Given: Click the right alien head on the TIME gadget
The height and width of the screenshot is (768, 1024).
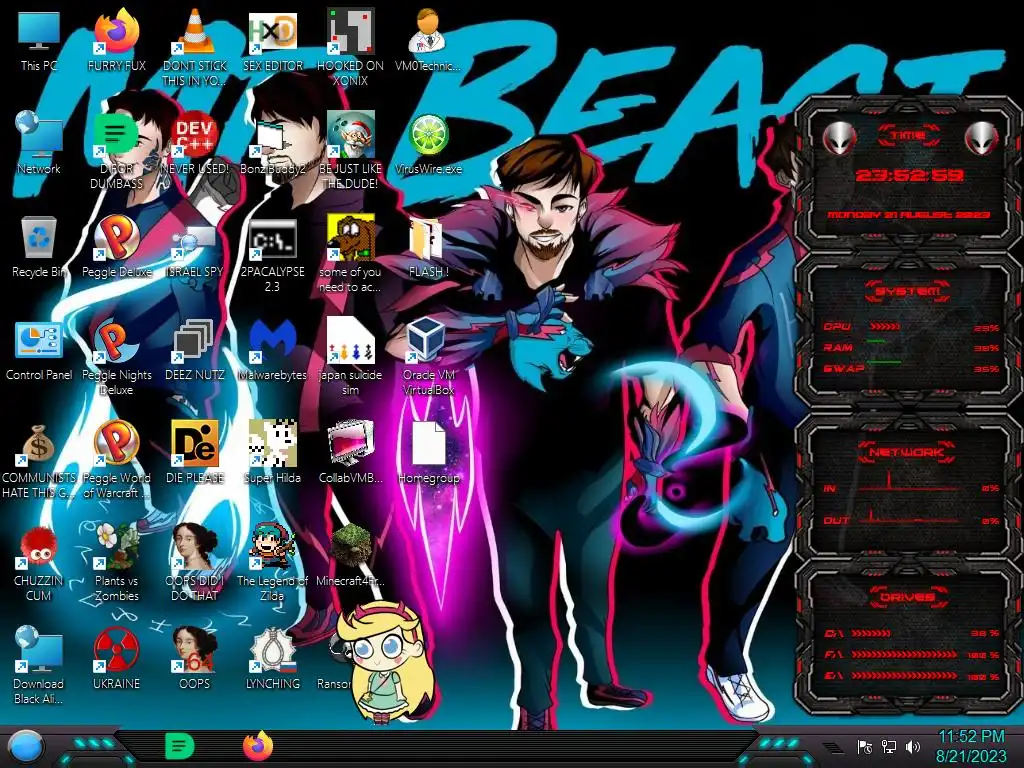Looking at the screenshot, I should [981, 138].
